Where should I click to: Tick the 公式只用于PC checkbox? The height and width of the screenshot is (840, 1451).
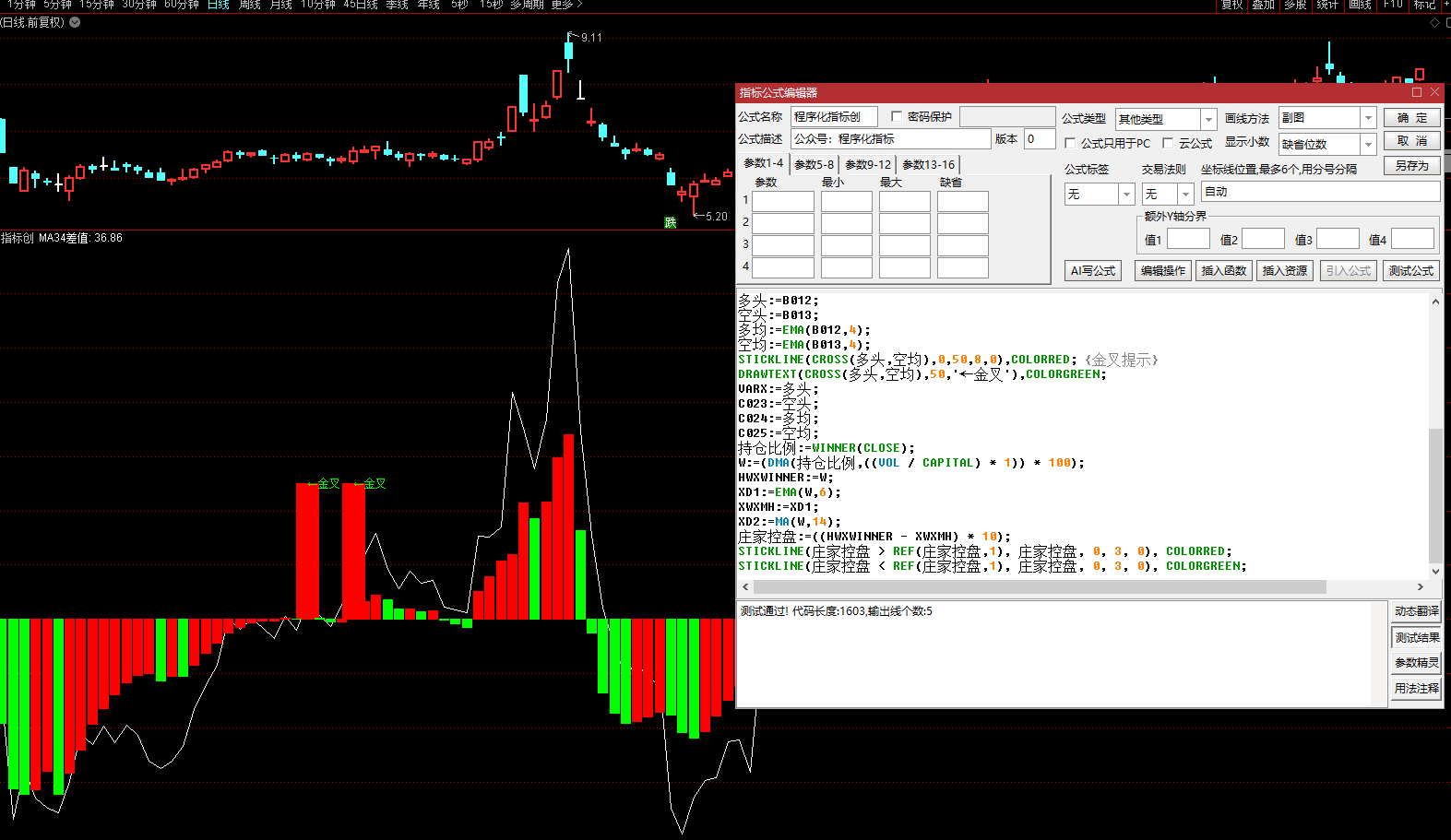(x=1070, y=143)
